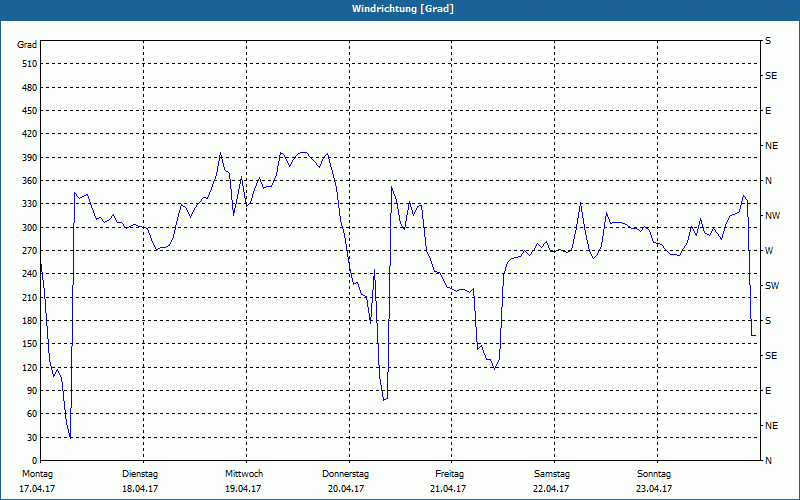Click the 23.04.17 date label

point(654,489)
